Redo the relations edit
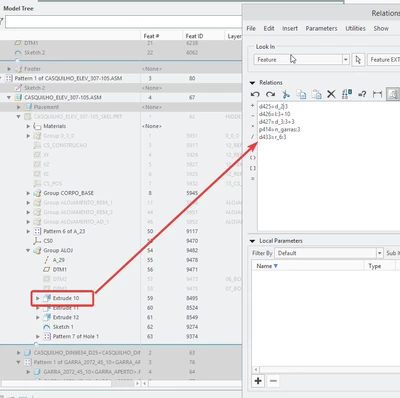This screenshot has height=398, width=400. coord(270,94)
